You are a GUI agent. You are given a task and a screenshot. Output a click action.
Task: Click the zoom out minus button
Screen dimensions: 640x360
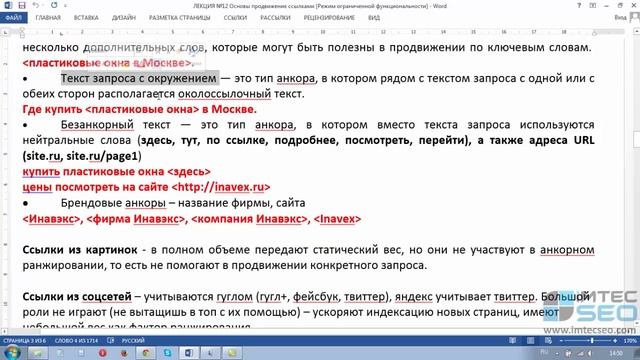click(x=561, y=340)
